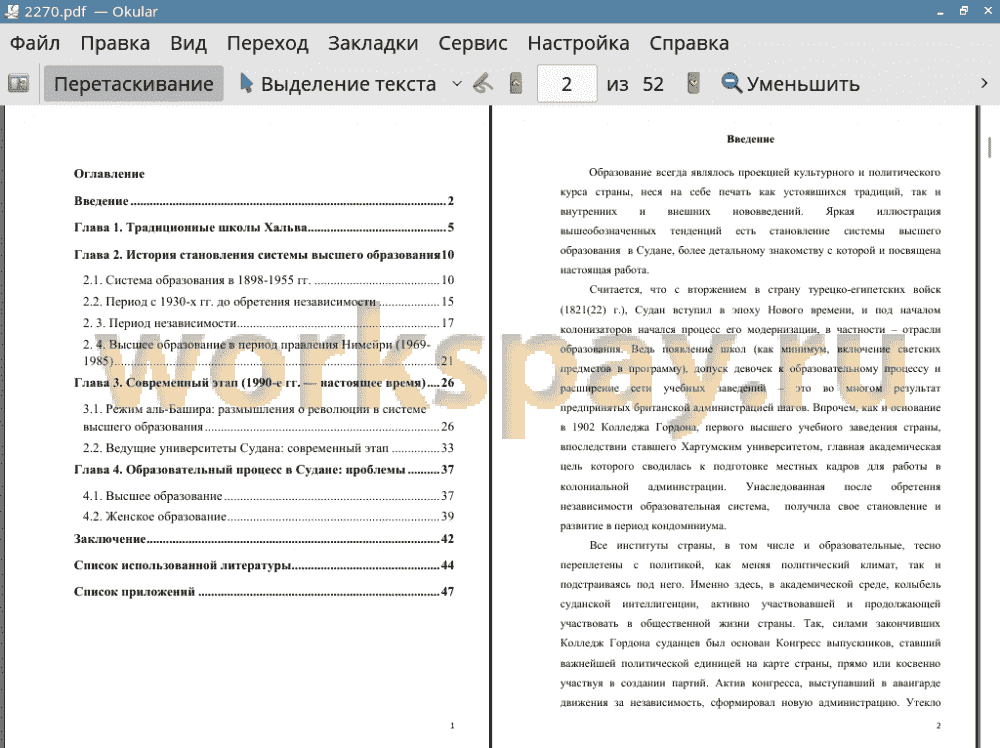Activate the Перетаскивание browse tool

(133, 84)
